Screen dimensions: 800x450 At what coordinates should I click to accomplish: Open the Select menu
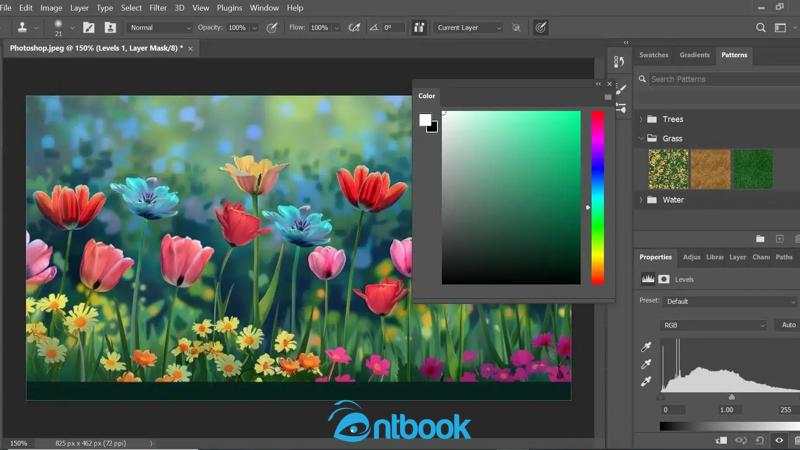(x=131, y=8)
